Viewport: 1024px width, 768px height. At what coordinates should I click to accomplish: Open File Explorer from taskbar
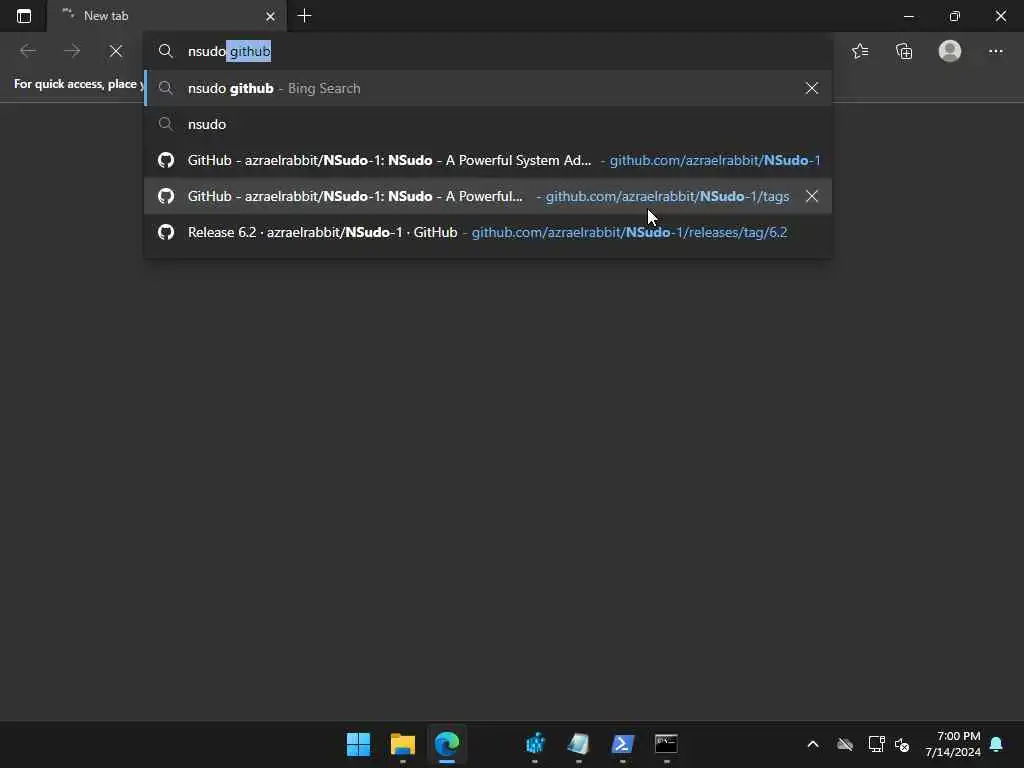point(403,744)
